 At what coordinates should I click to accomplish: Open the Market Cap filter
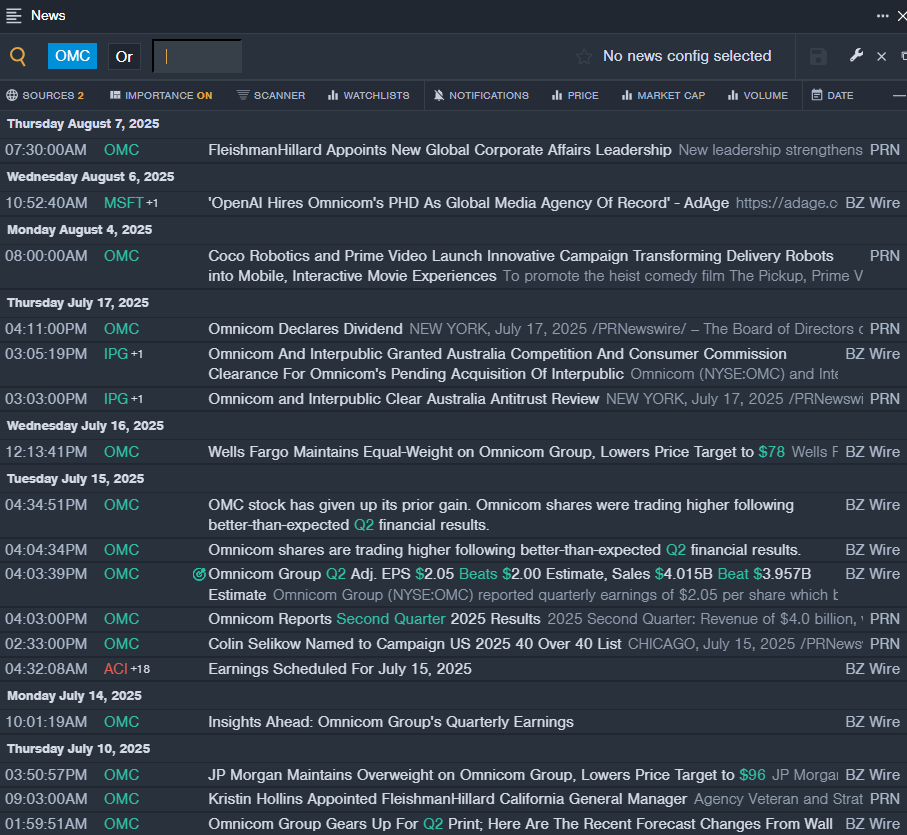[x=663, y=95]
